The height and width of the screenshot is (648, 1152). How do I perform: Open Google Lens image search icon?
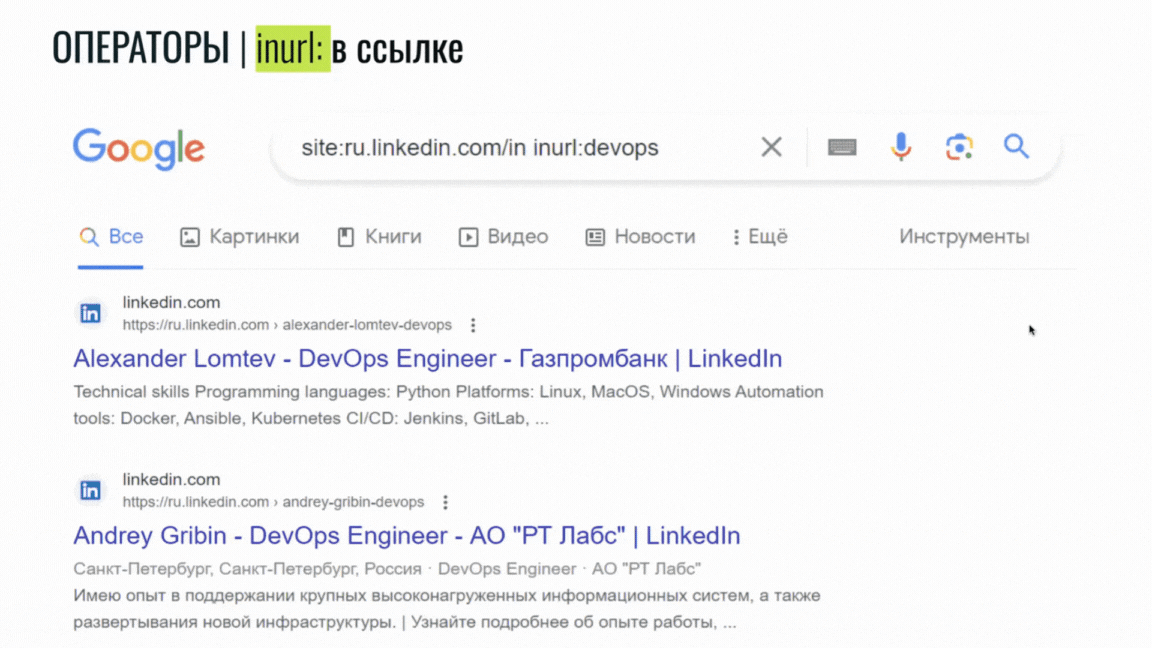(959, 147)
